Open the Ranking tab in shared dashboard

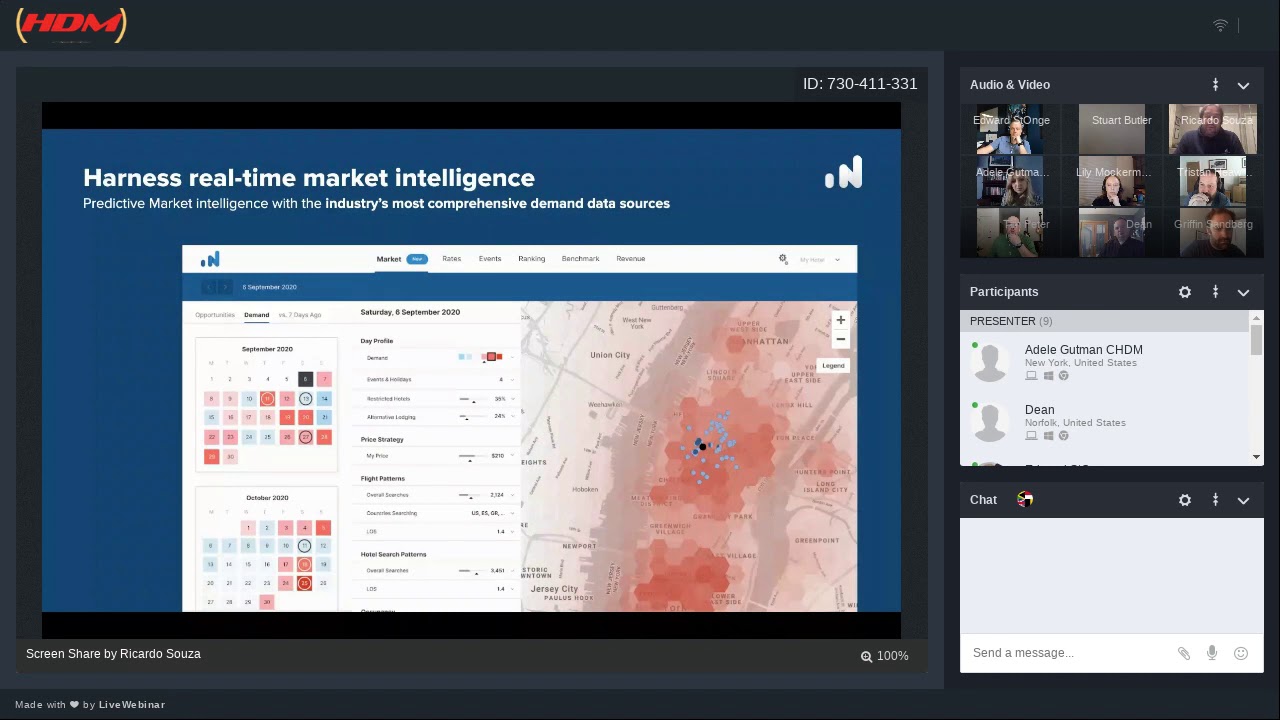[x=532, y=259]
